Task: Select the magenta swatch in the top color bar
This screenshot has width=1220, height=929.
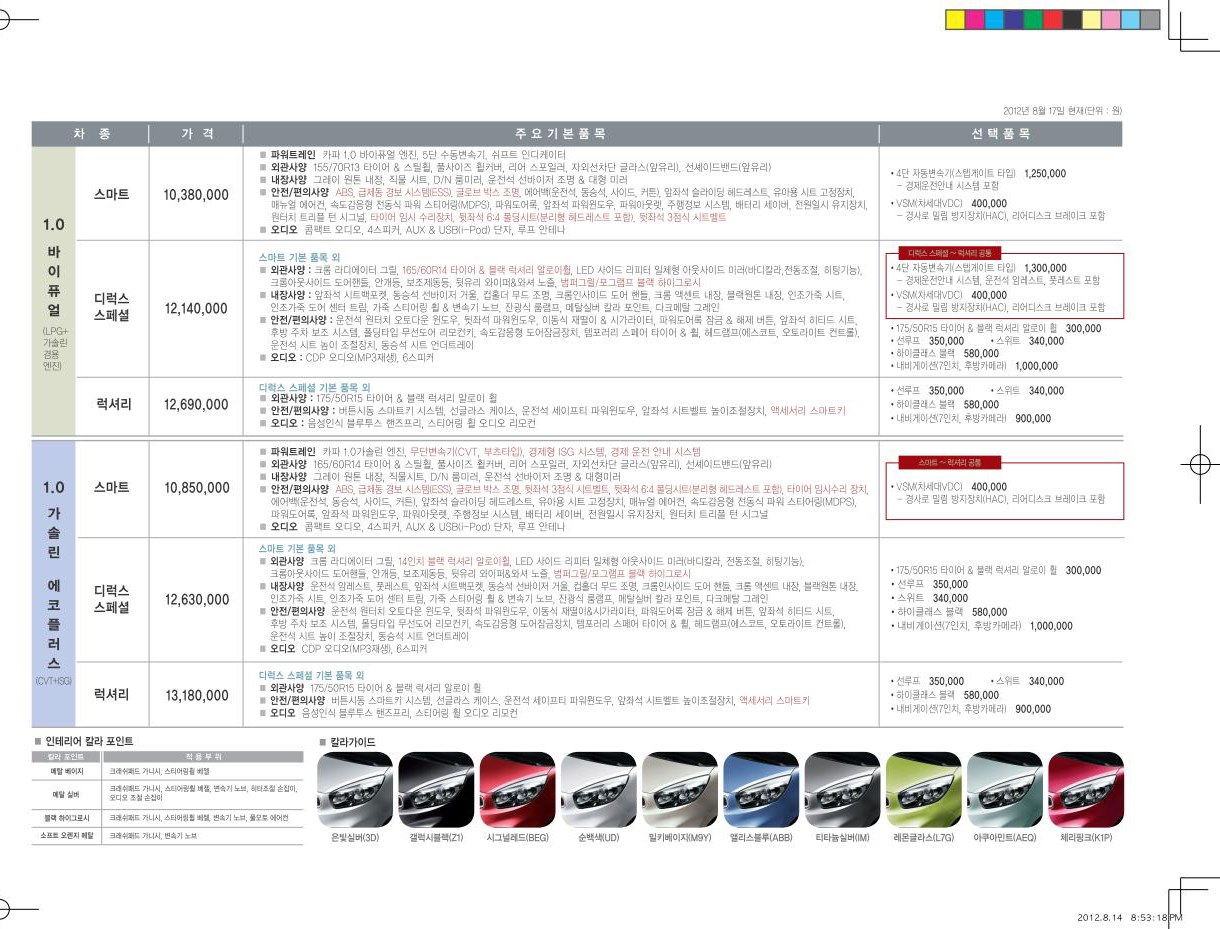Action: [974, 19]
